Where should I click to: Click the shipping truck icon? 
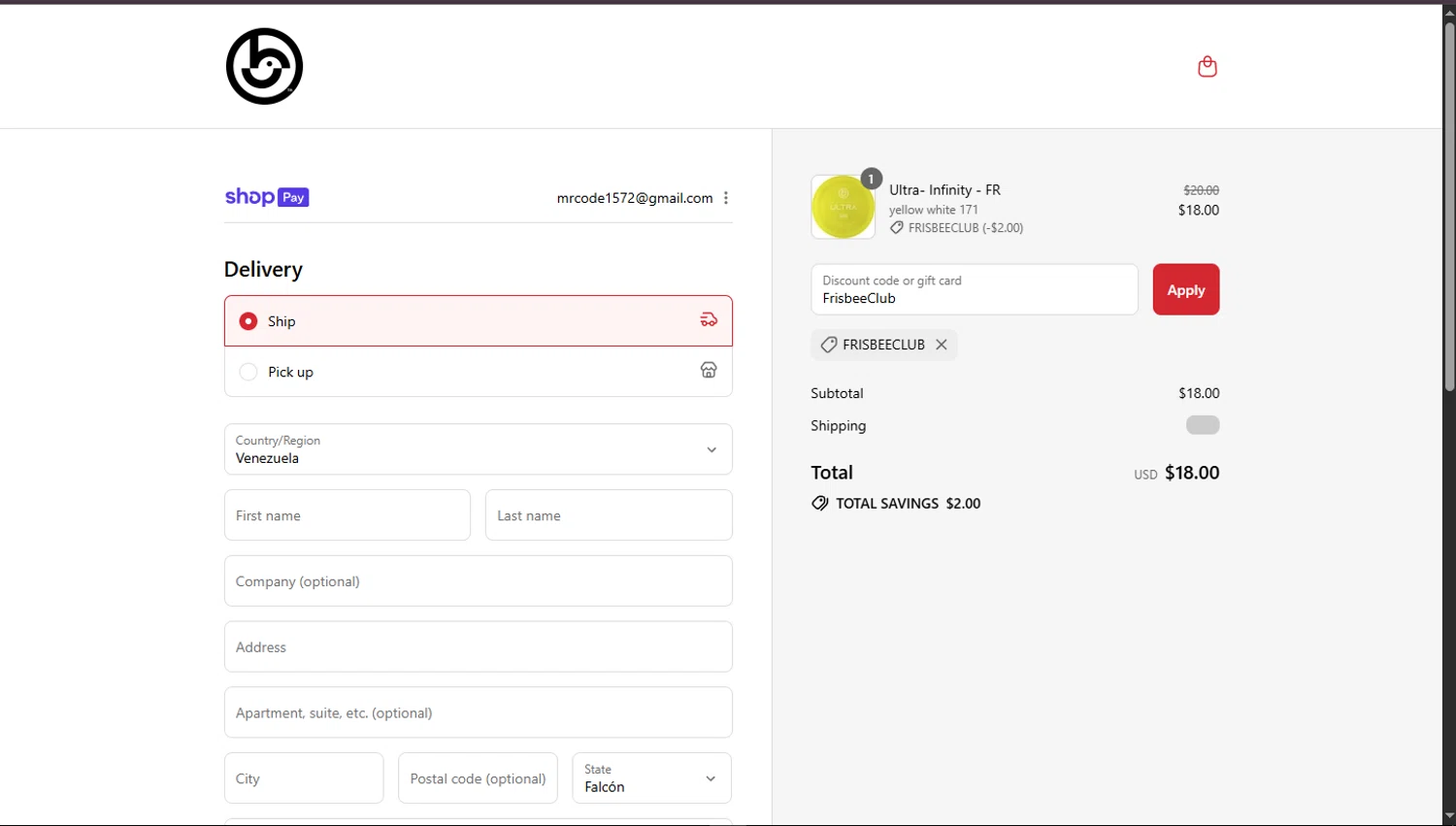click(x=709, y=320)
